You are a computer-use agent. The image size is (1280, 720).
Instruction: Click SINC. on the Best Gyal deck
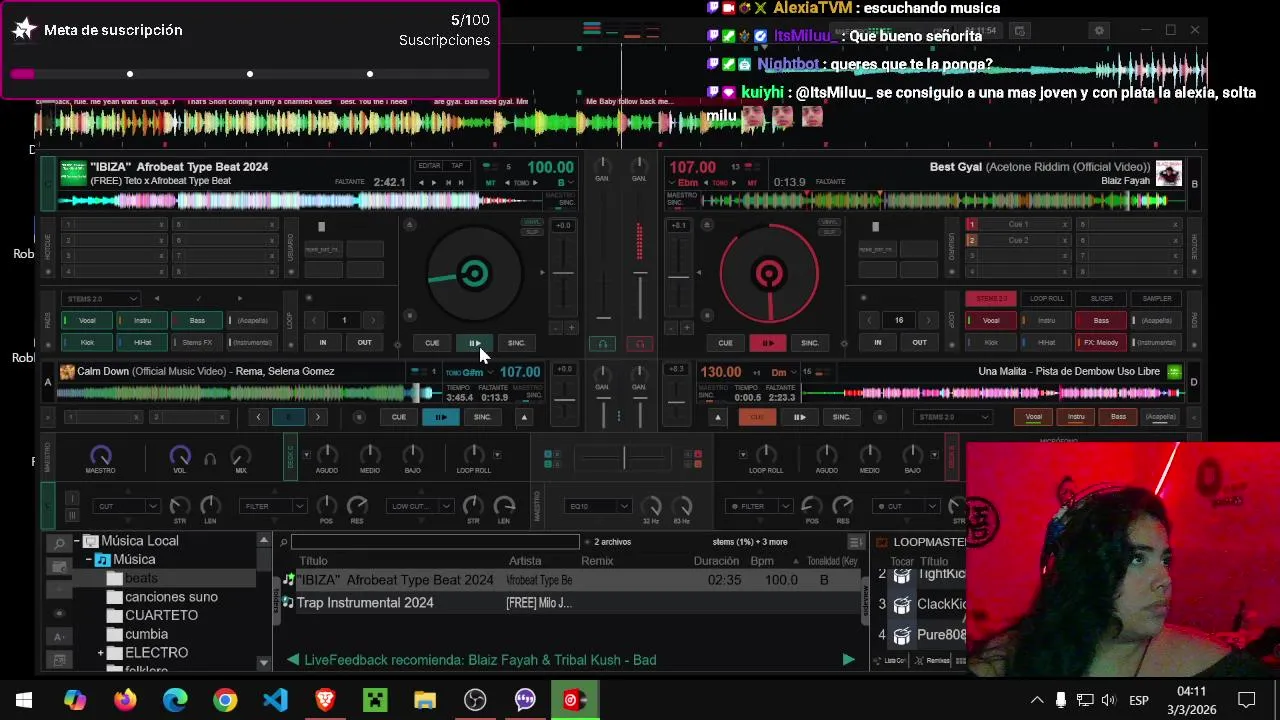[x=810, y=343]
